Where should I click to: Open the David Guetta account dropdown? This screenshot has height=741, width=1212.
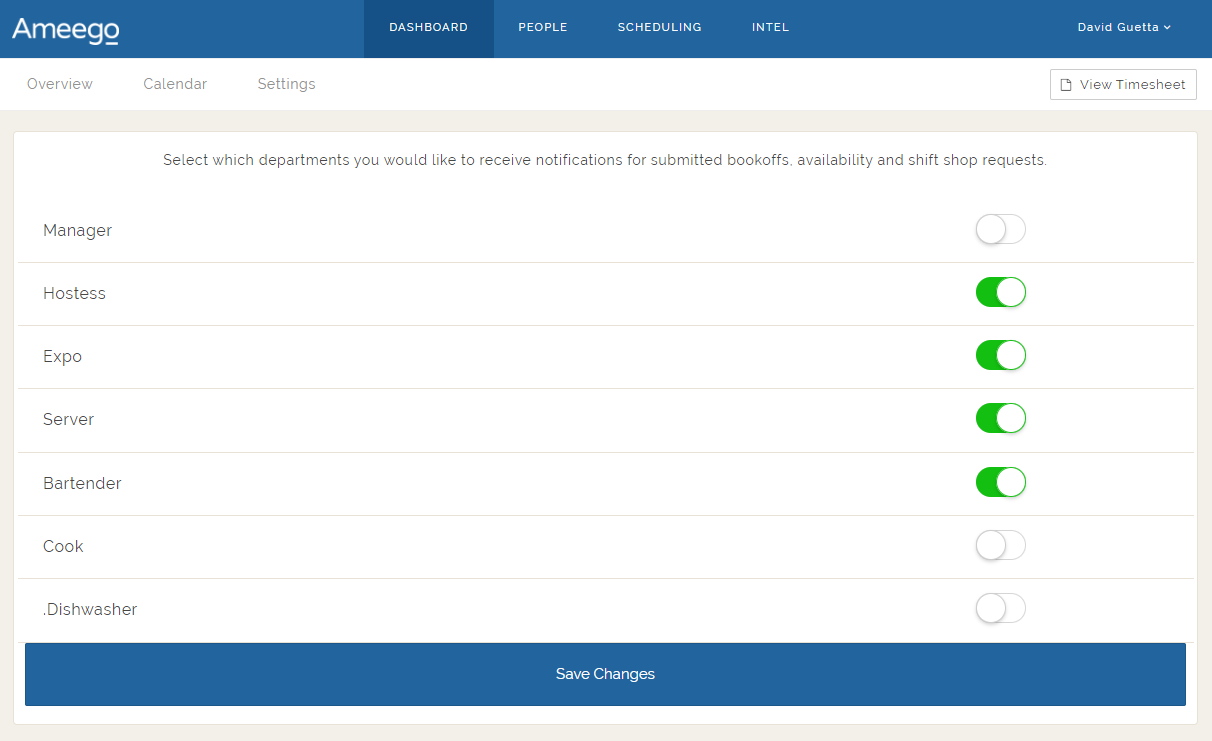[x=1124, y=27]
